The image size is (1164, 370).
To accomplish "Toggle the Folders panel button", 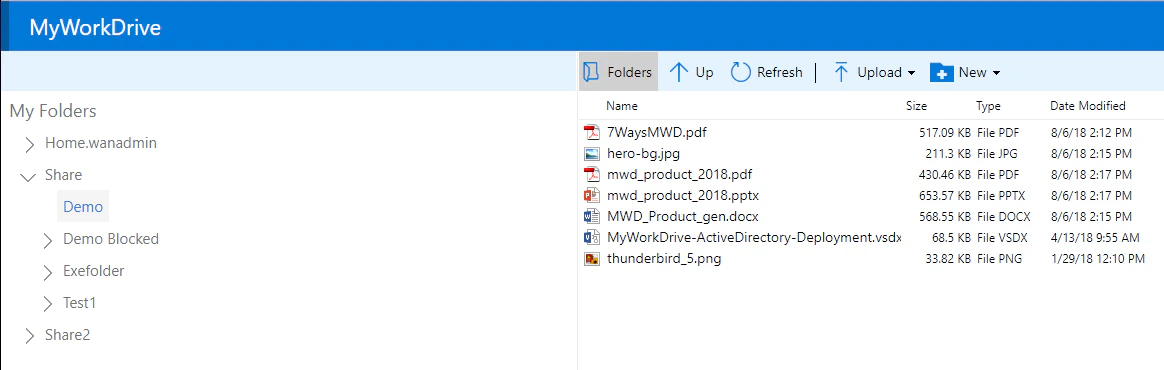I will tap(618, 72).
